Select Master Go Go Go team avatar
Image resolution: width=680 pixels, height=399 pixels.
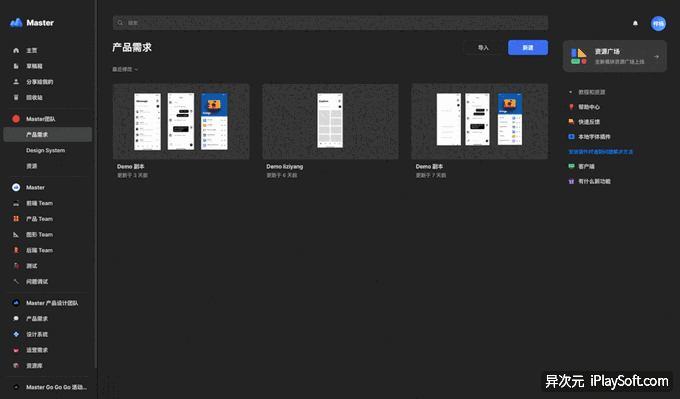(x=16, y=387)
